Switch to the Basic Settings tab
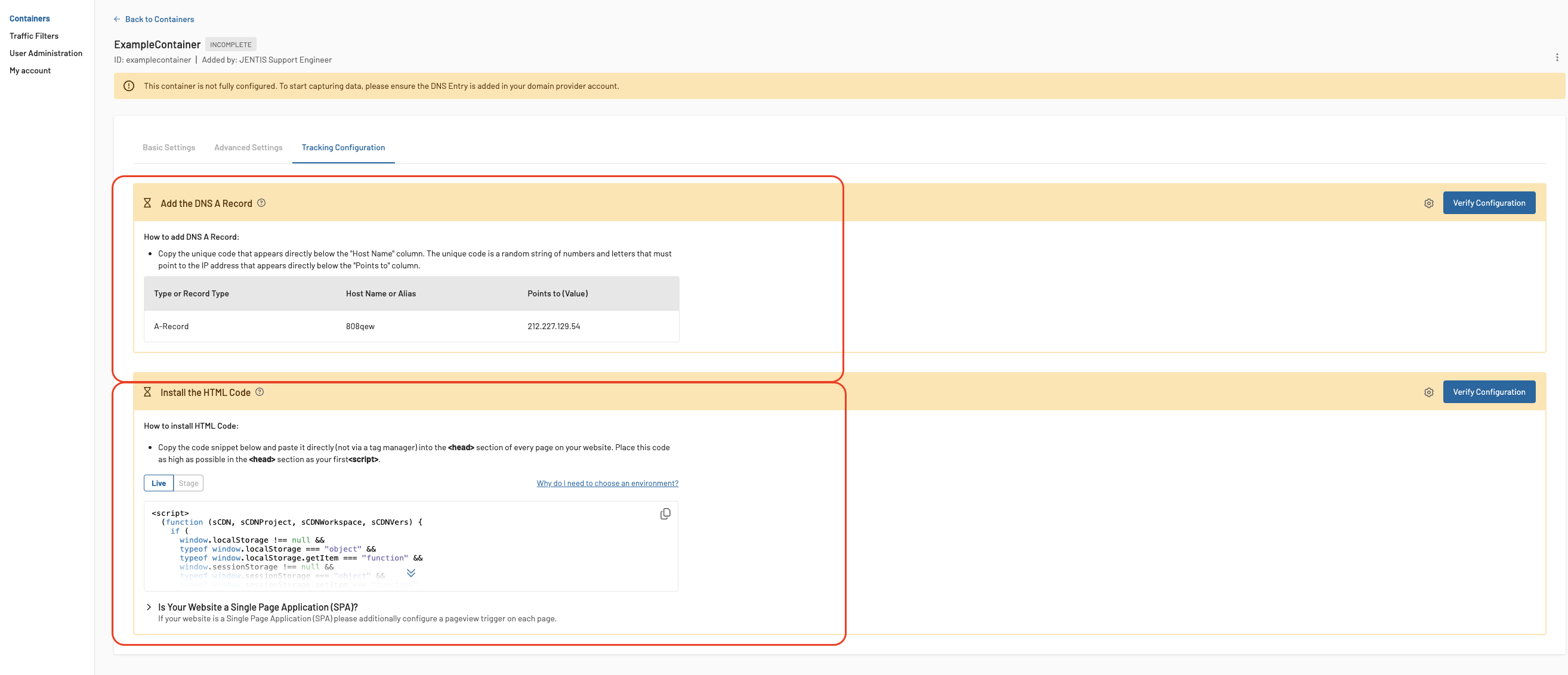Screen dimensions: 1568x675 [169, 148]
